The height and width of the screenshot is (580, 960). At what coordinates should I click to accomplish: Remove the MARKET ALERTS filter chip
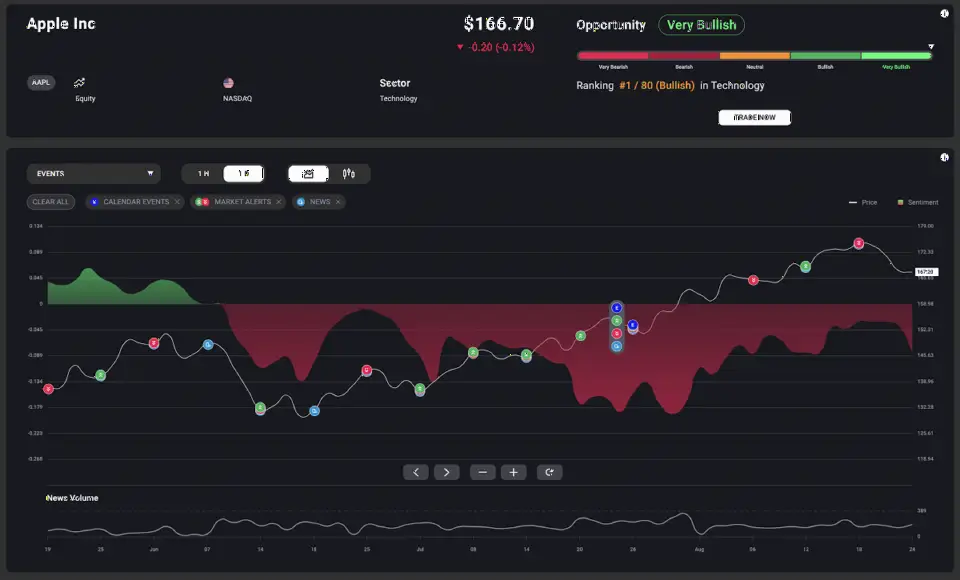(279, 201)
